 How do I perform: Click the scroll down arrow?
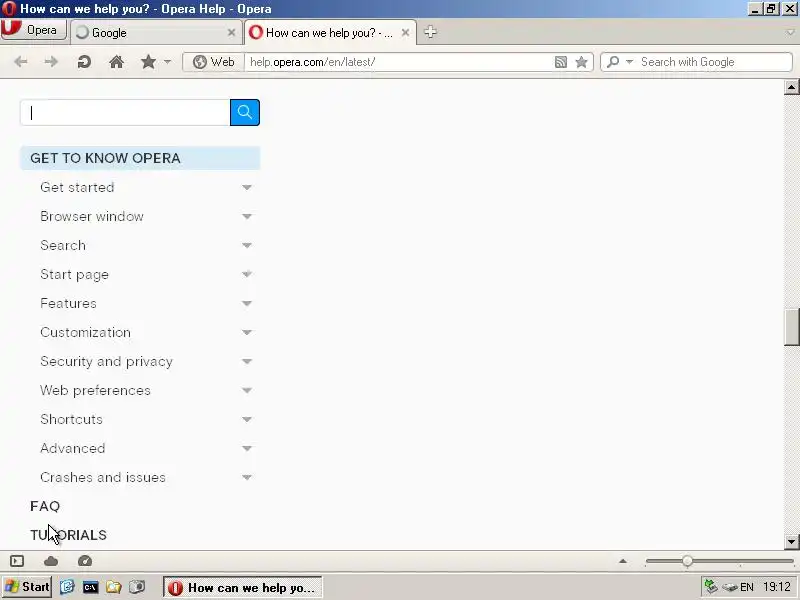(x=791, y=542)
